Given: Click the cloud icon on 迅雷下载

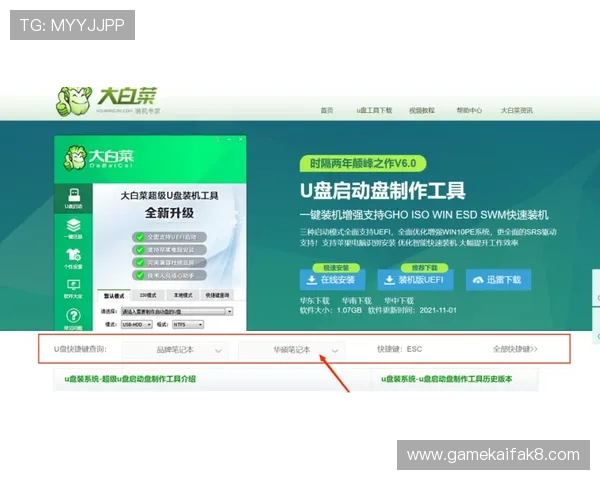Looking at the screenshot, I should point(478,280).
